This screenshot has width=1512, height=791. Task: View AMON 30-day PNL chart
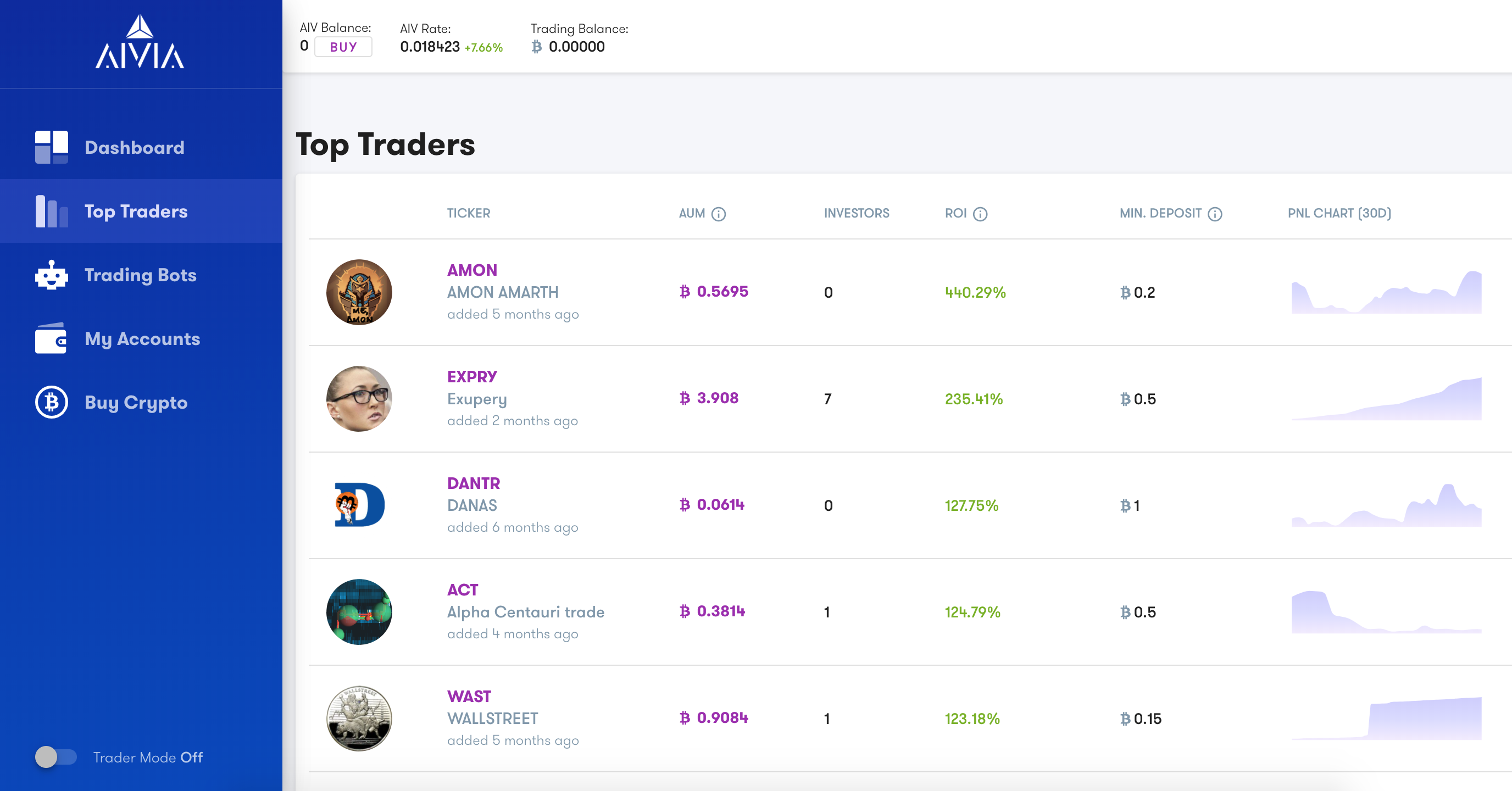(1386, 292)
